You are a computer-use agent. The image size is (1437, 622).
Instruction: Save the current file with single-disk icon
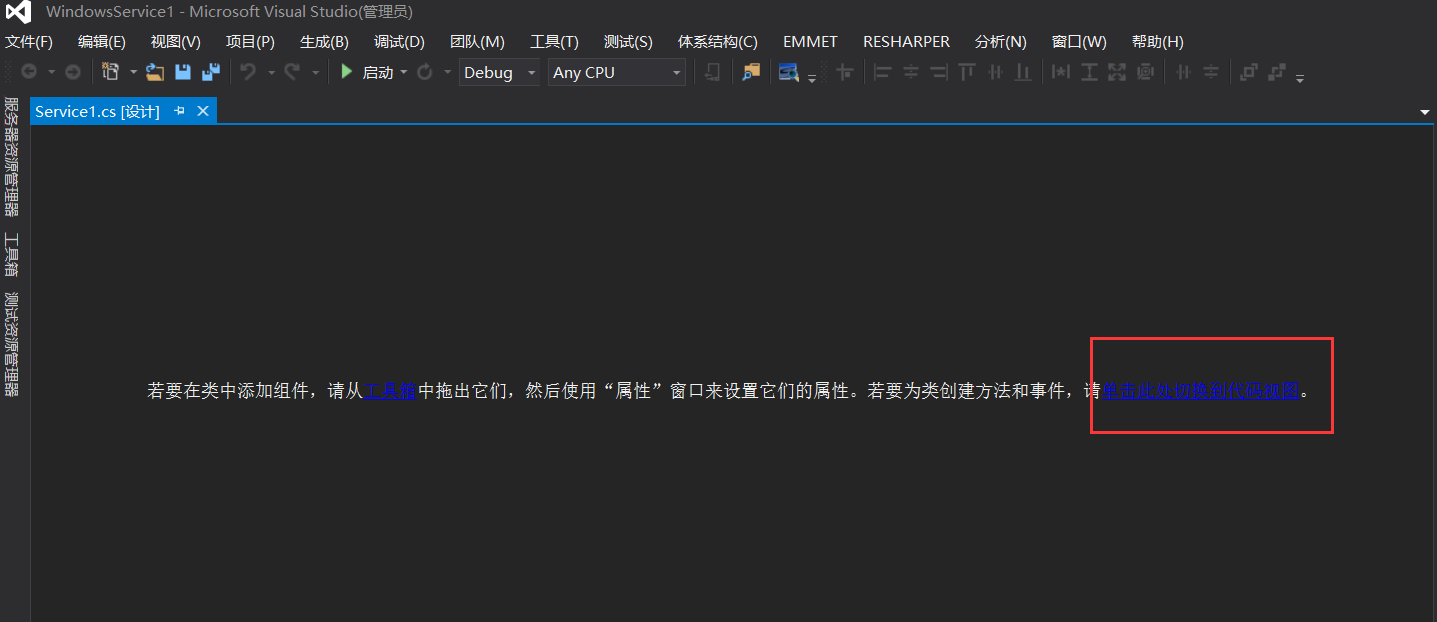pos(183,72)
